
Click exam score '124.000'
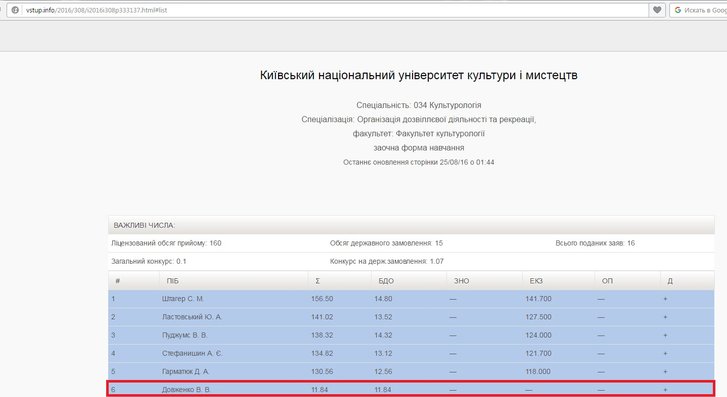(x=538, y=335)
